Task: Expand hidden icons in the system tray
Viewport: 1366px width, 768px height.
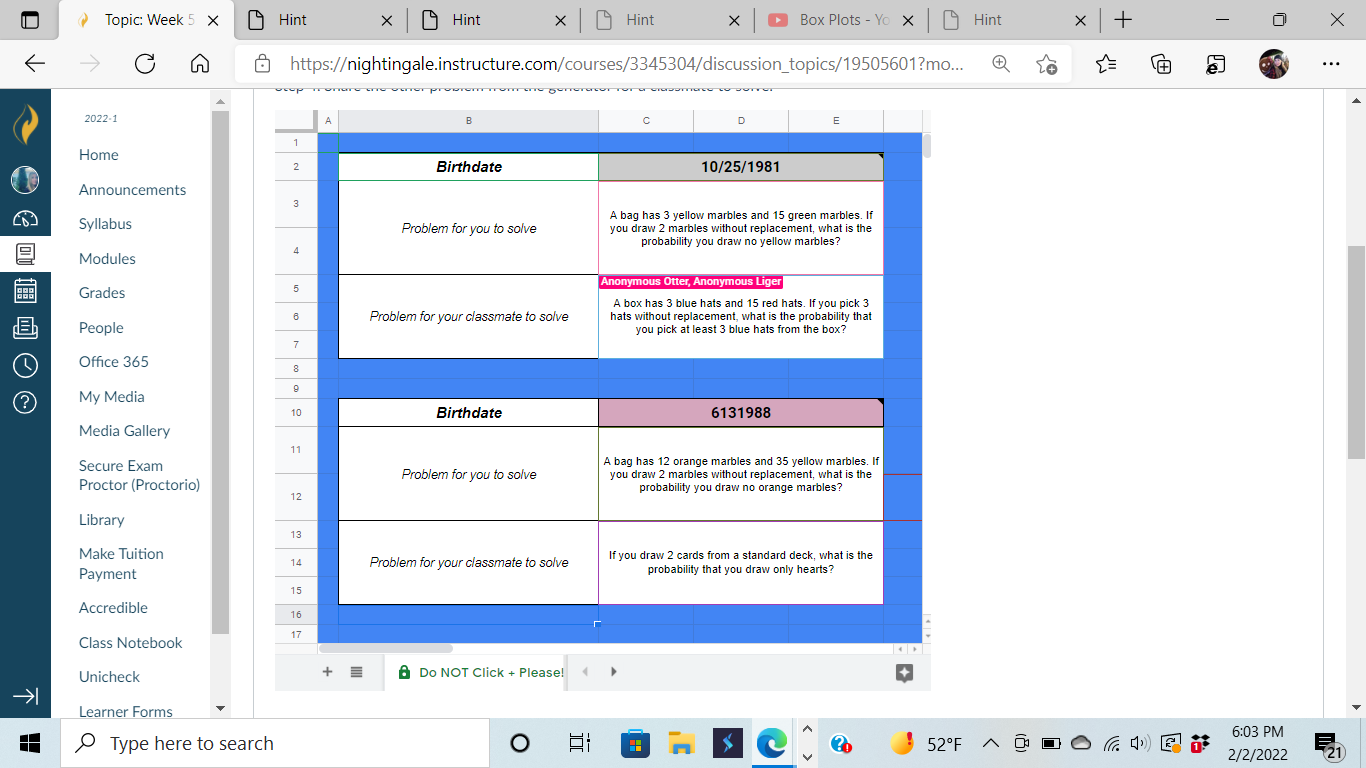Action: [x=989, y=743]
